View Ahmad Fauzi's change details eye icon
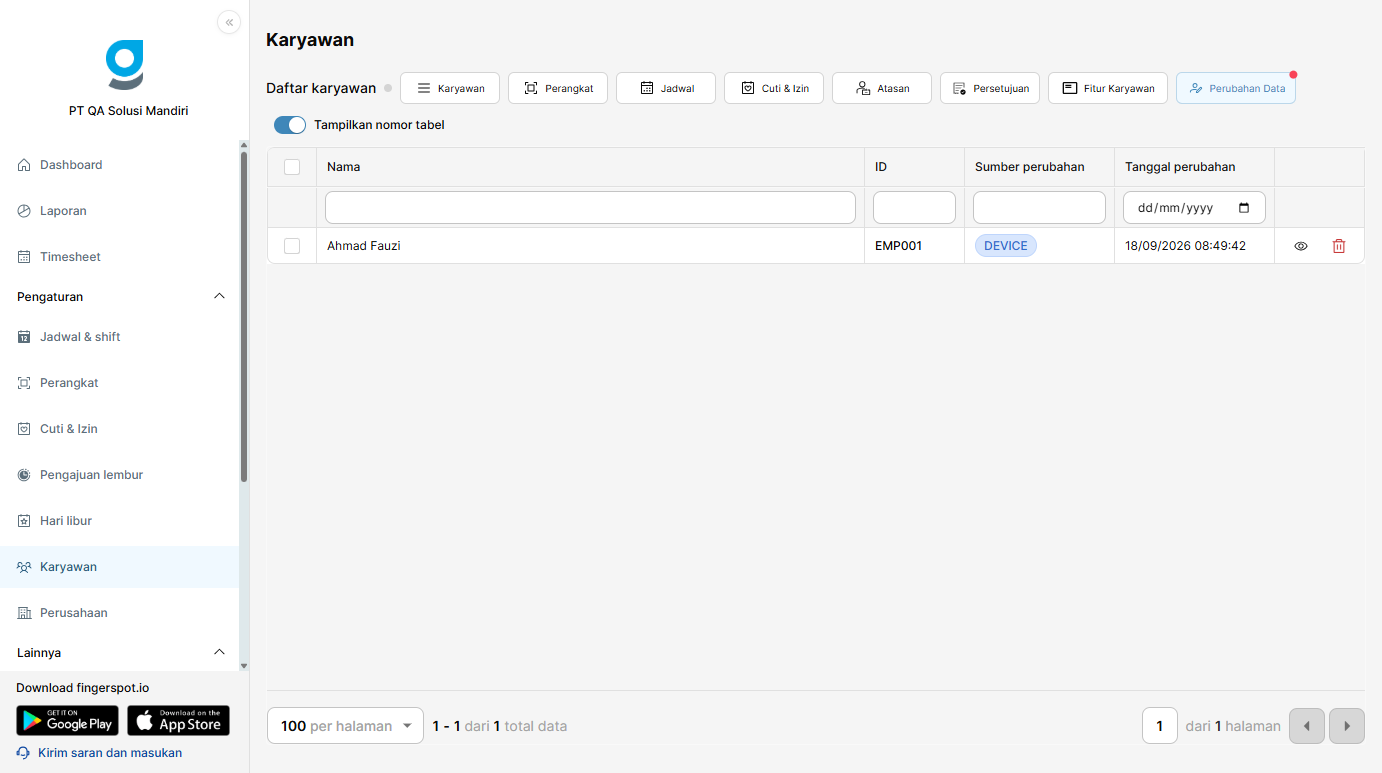 (x=1301, y=246)
